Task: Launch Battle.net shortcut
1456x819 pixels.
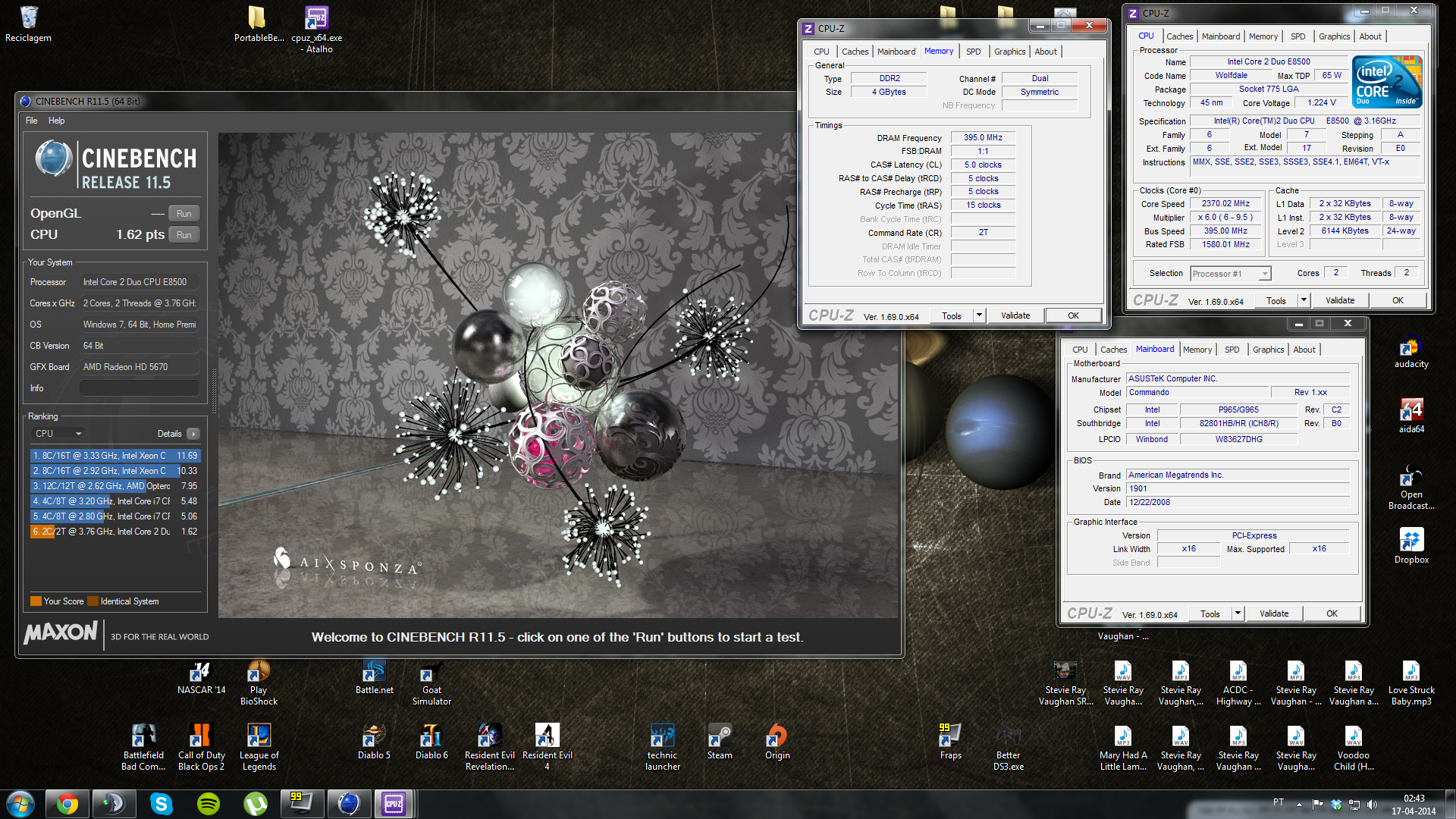Action: [x=375, y=678]
